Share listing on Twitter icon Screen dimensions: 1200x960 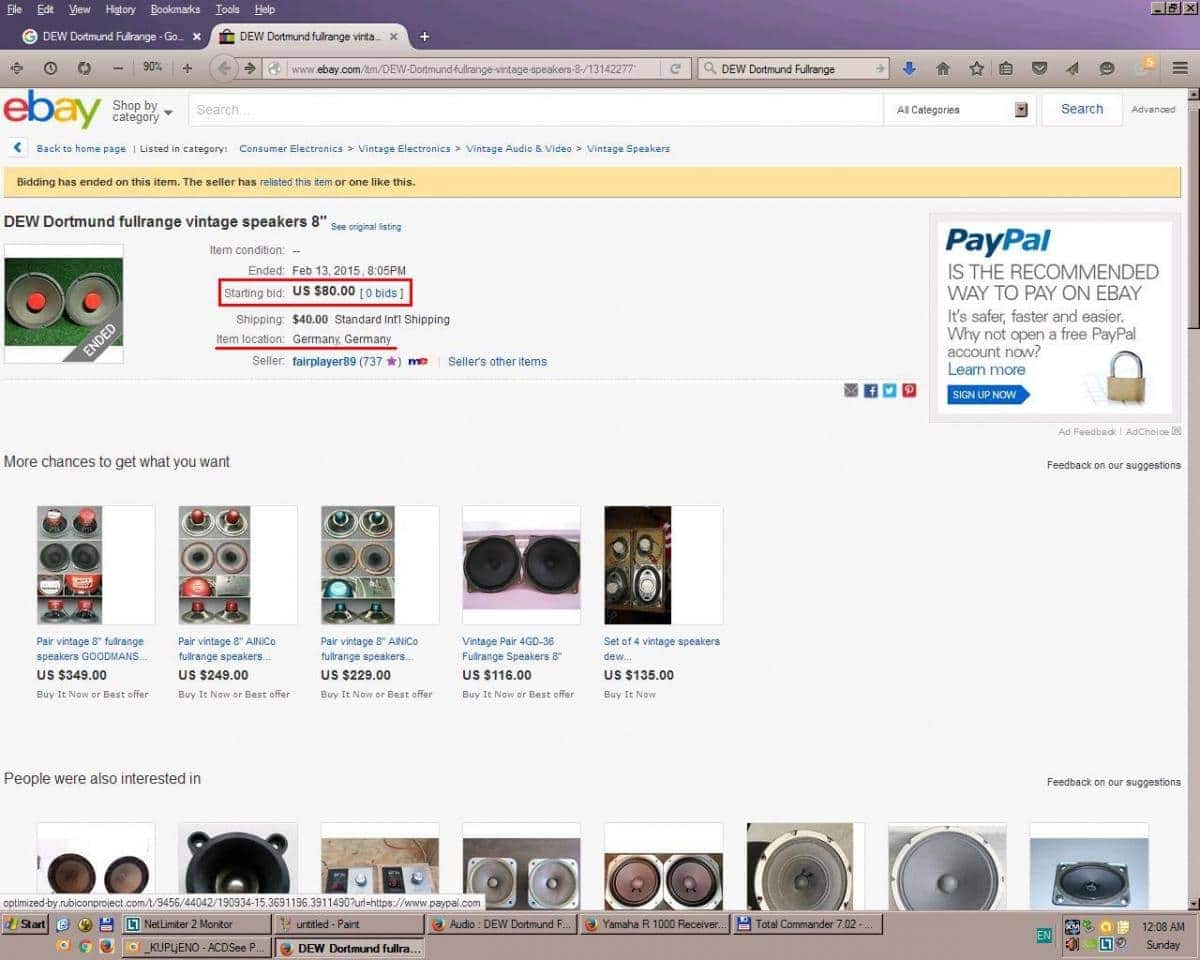890,390
